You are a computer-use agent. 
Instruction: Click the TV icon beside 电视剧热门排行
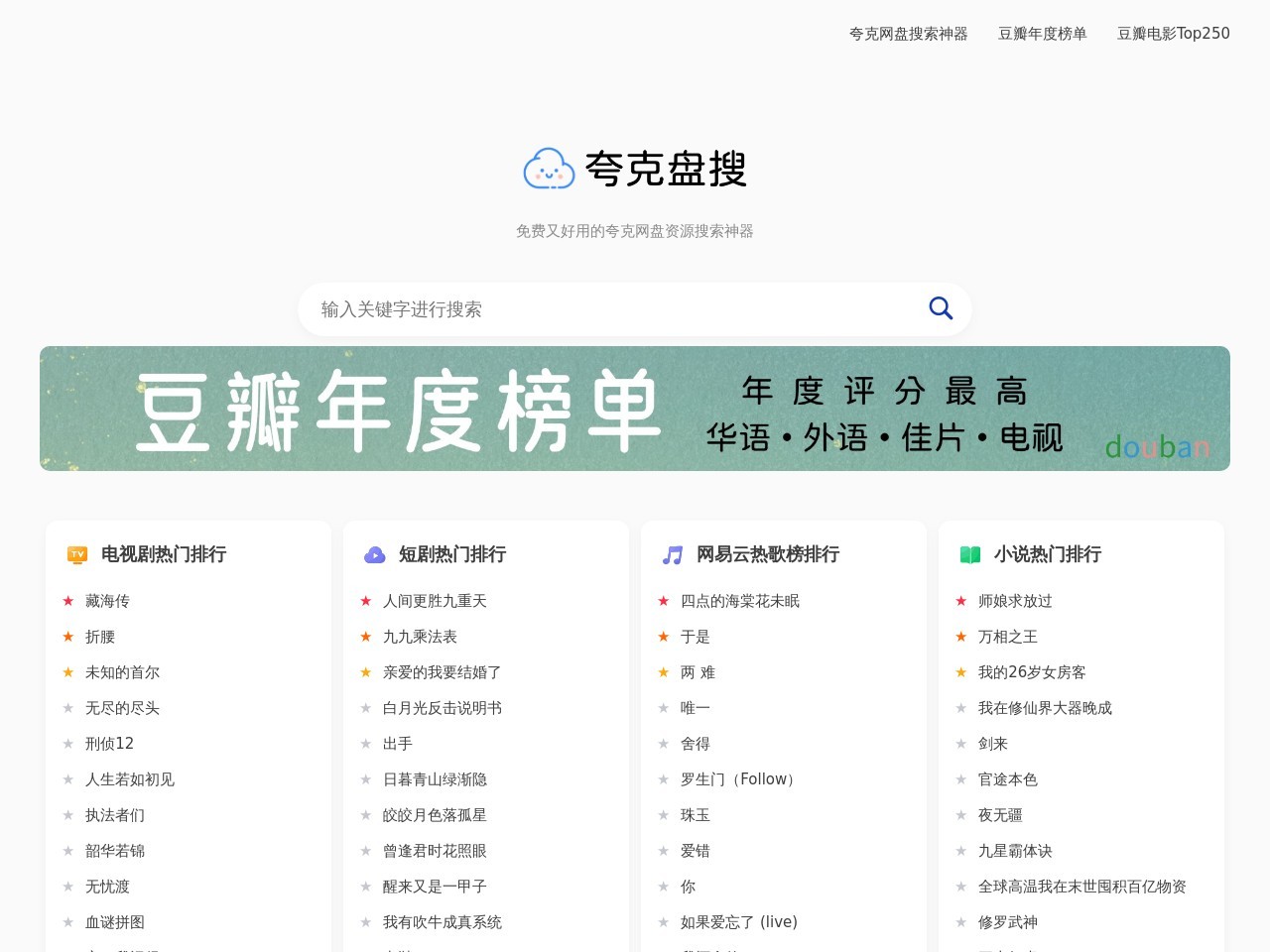click(x=77, y=554)
